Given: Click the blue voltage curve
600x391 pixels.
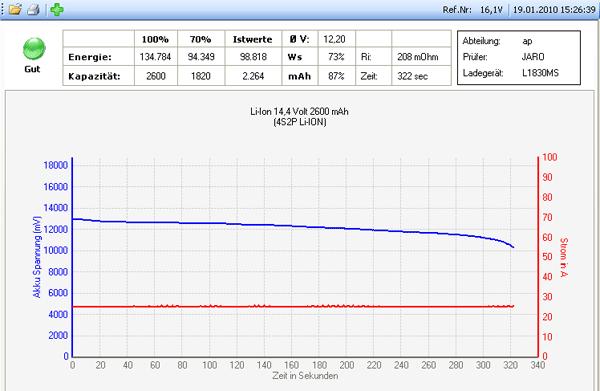Looking at the screenshot, I should 293,226.
